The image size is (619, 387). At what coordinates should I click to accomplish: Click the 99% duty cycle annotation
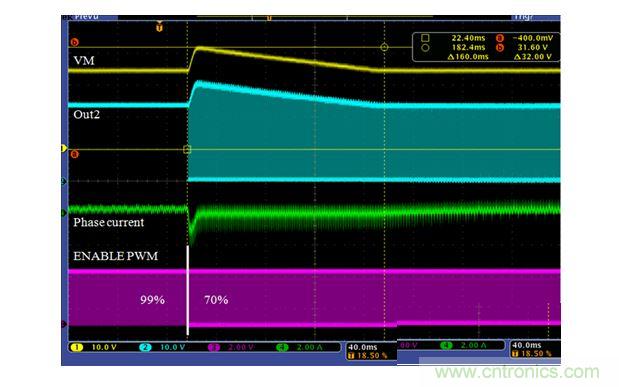(x=152, y=300)
